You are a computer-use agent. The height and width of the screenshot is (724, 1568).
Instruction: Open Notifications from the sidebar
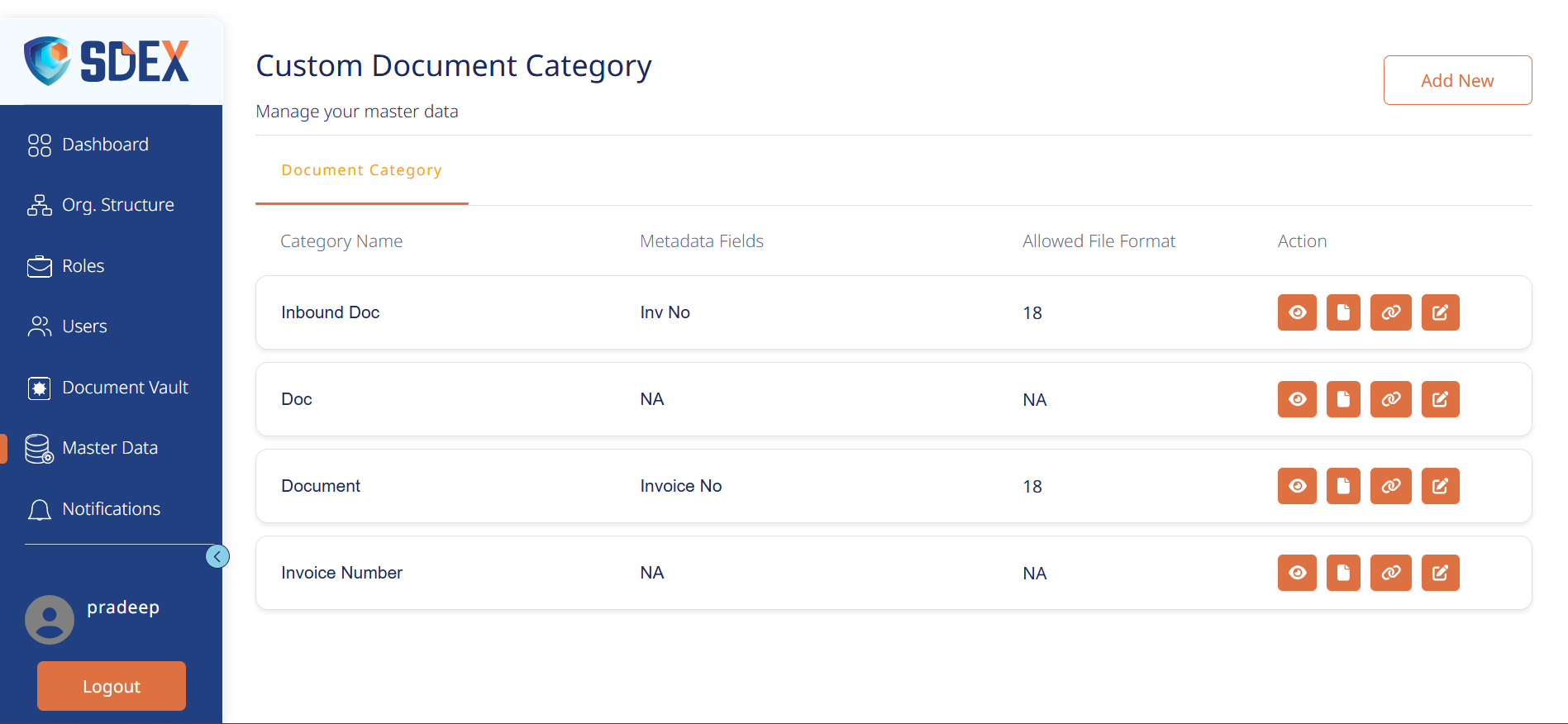click(x=111, y=509)
